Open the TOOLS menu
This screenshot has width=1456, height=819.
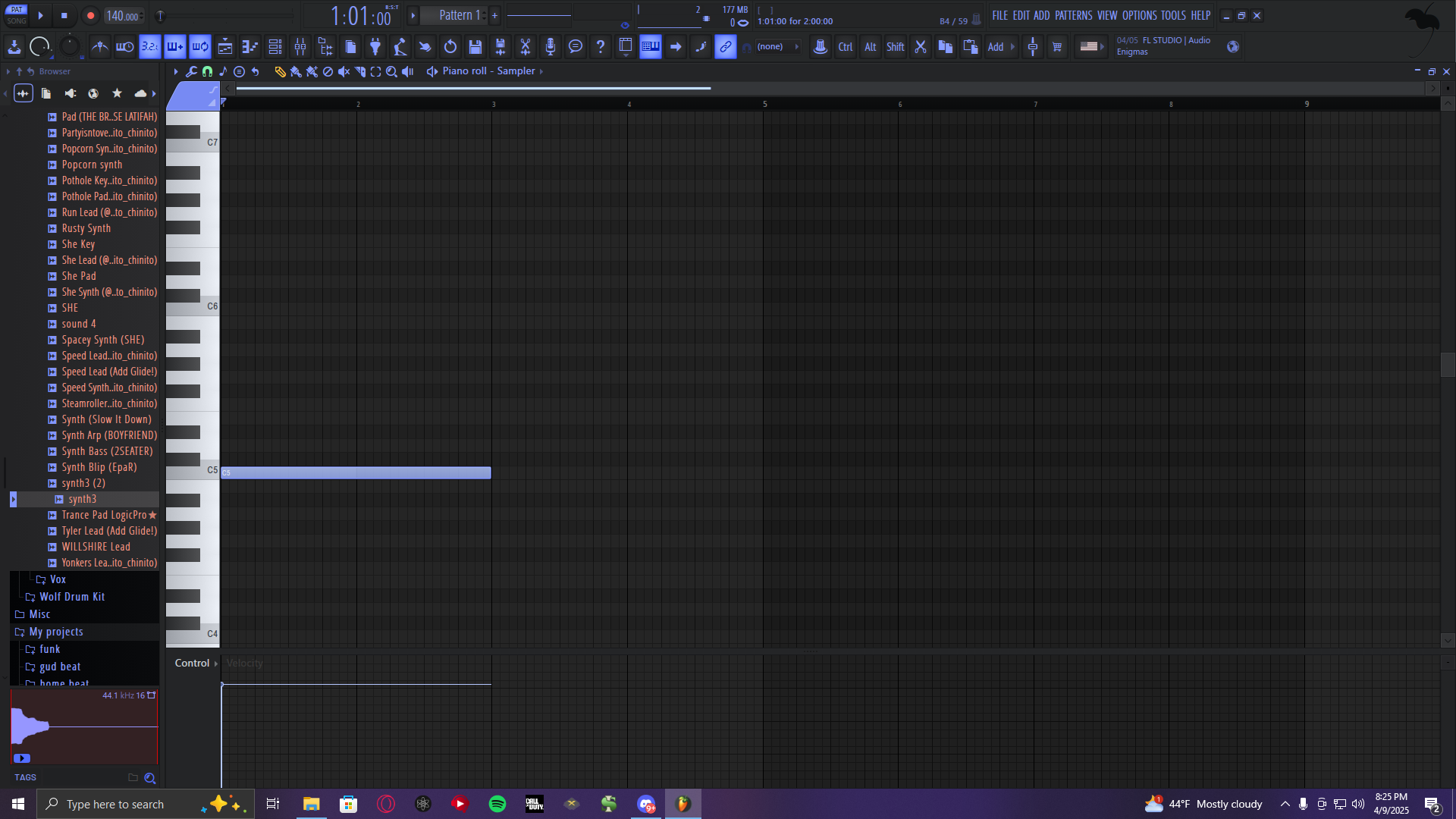click(x=1173, y=15)
